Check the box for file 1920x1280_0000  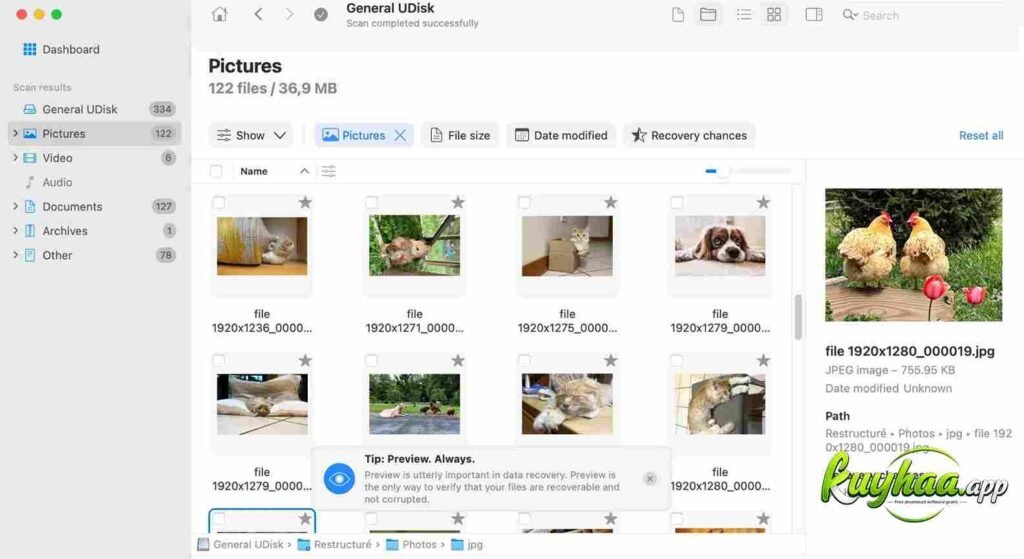[677, 360]
